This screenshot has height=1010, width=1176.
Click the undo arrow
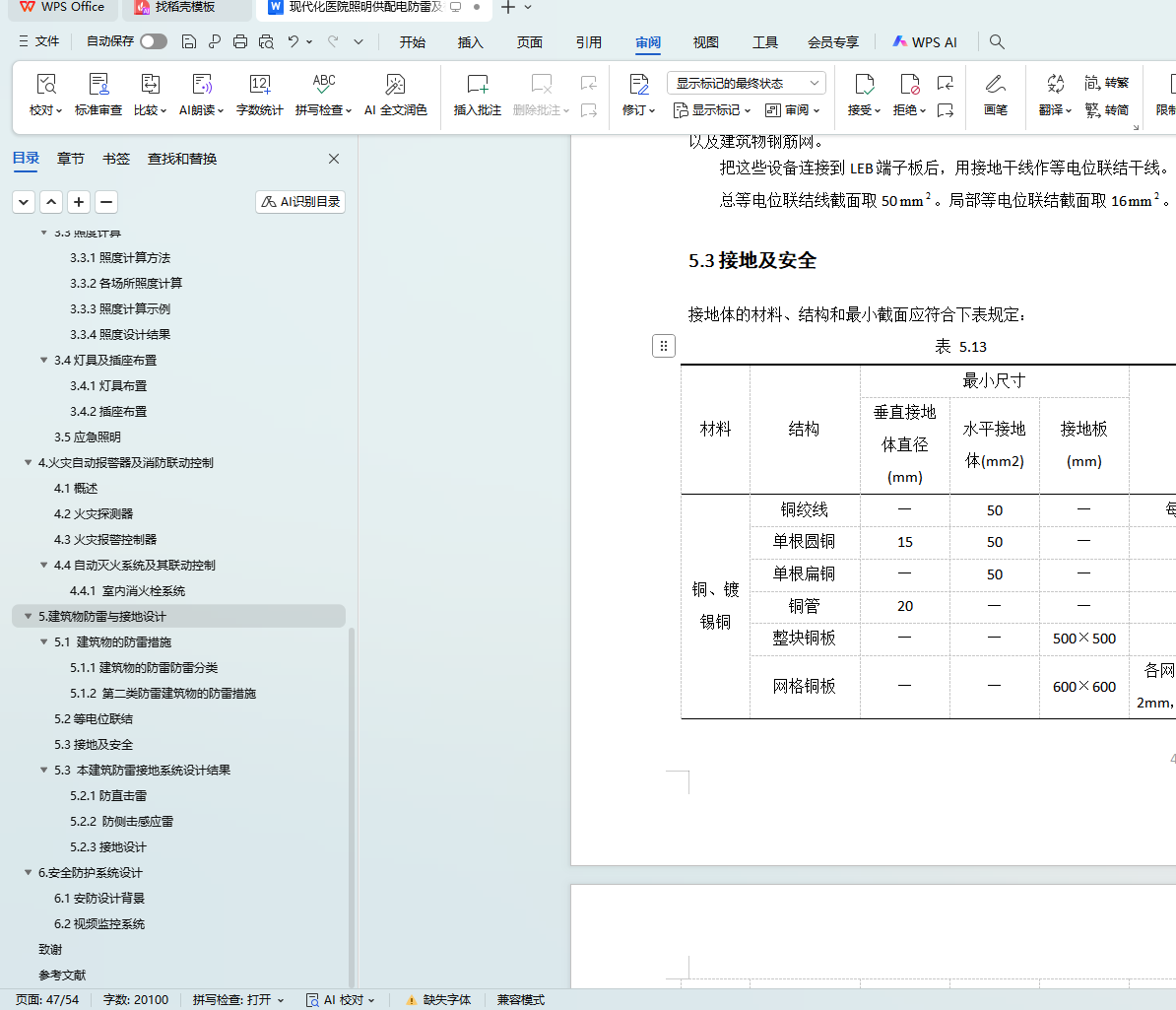tap(294, 42)
